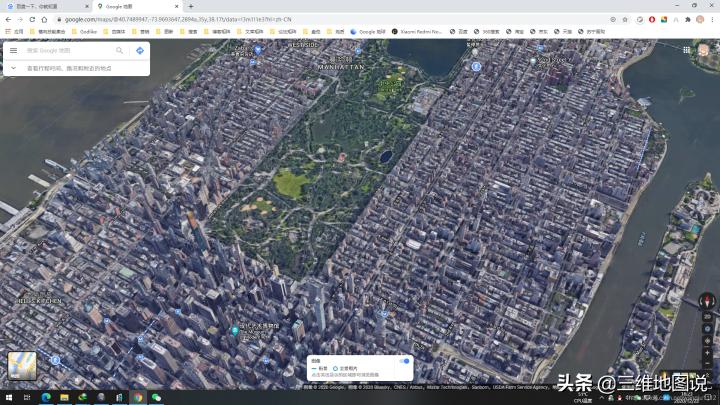Open the Xiaomi Redmi bookmark
The width and height of the screenshot is (720, 405).
click(x=417, y=32)
